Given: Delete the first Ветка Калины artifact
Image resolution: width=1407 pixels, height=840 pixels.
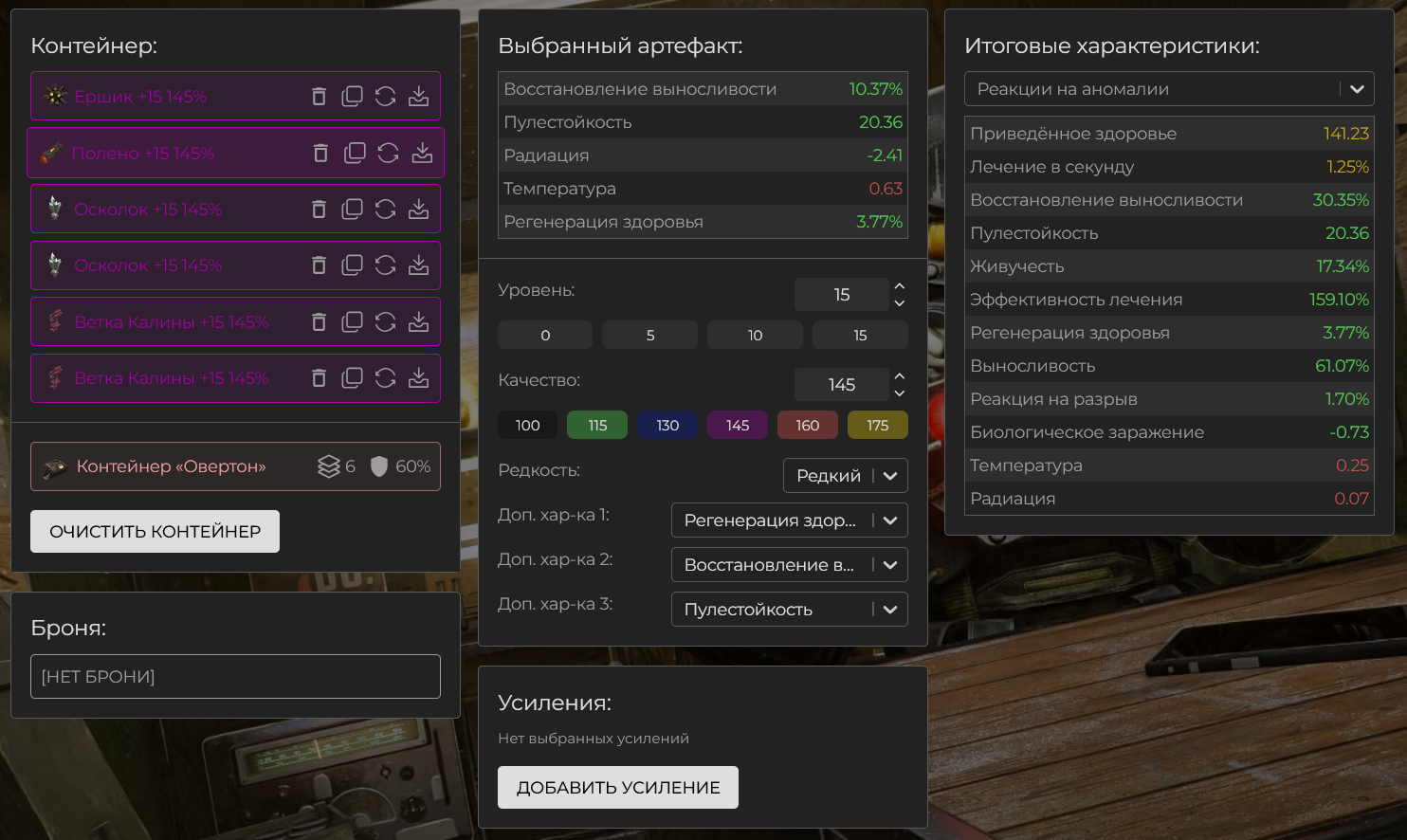Looking at the screenshot, I should pyautogui.click(x=319, y=322).
